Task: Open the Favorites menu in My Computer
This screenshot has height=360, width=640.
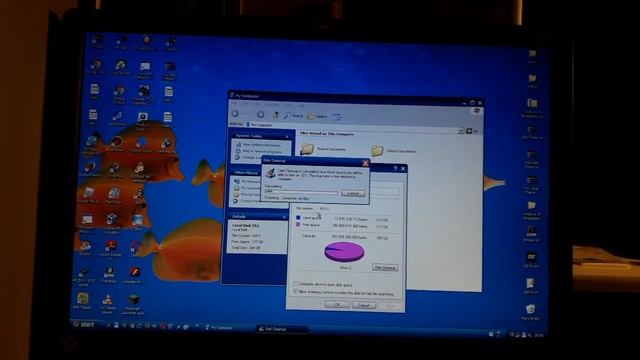Action: coord(272,104)
